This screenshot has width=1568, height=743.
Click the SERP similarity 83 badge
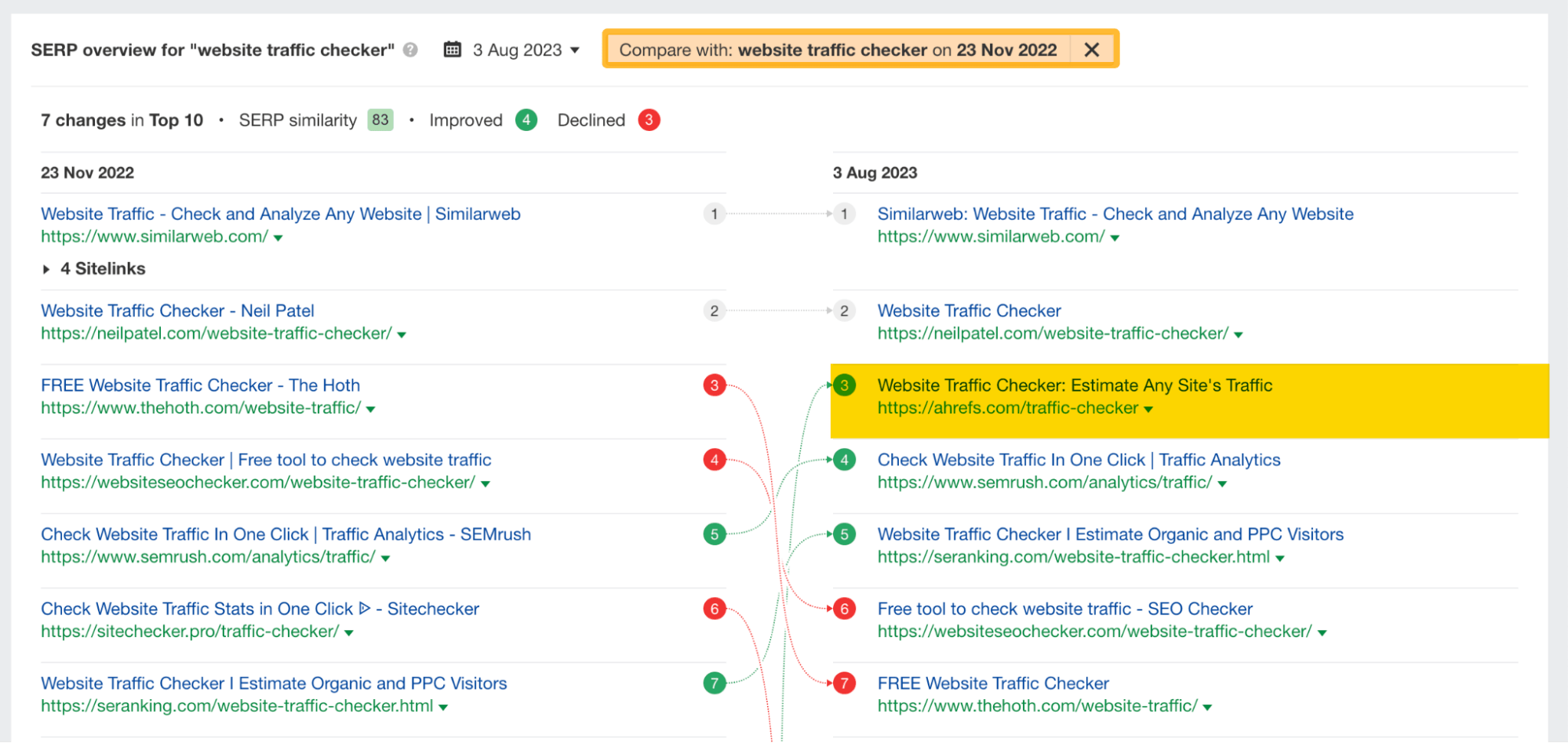pyautogui.click(x=380, y=119)
